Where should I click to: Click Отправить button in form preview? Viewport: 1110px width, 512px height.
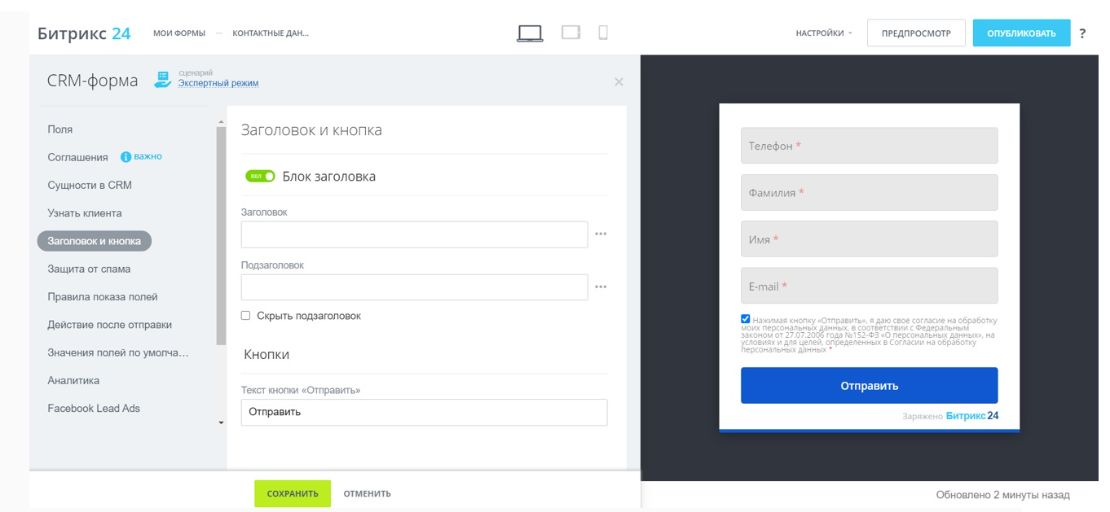point(869,385)
